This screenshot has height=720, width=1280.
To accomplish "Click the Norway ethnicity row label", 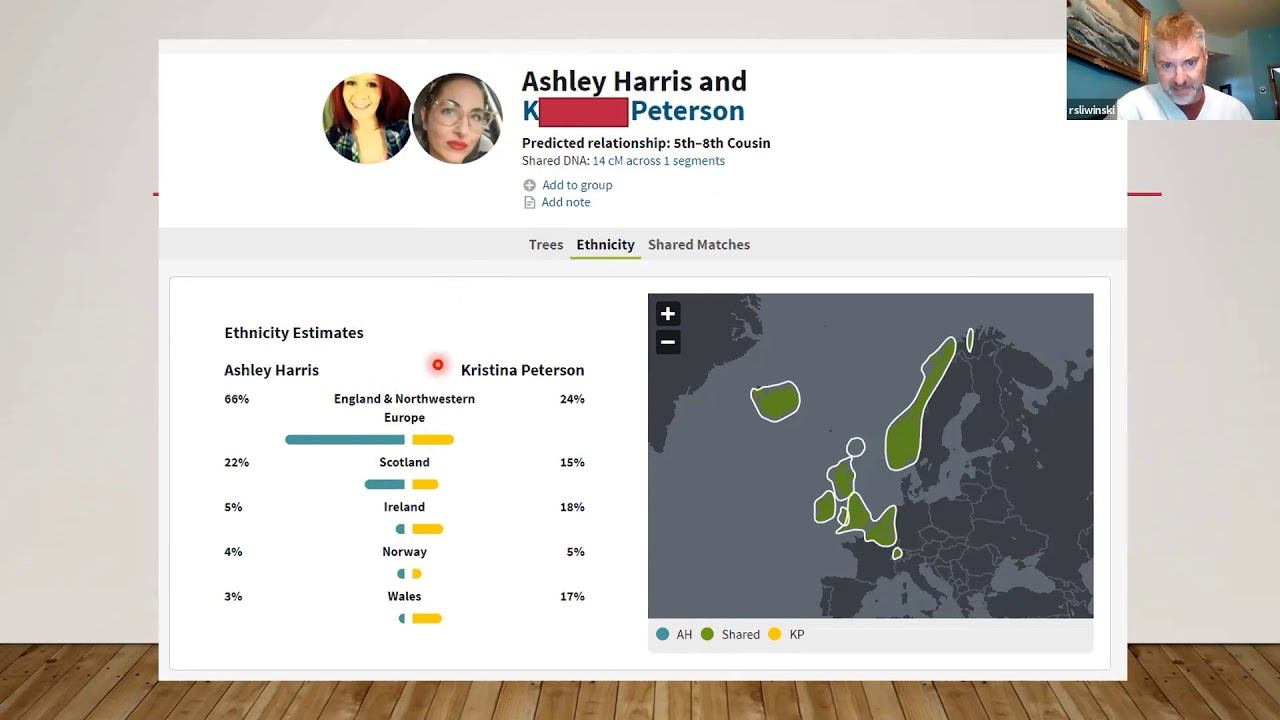I will click(x=404, y=552).
